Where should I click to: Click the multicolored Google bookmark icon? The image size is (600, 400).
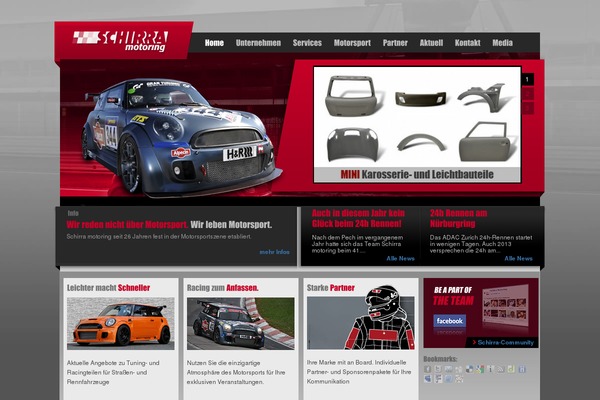click(x=480, y=369)
